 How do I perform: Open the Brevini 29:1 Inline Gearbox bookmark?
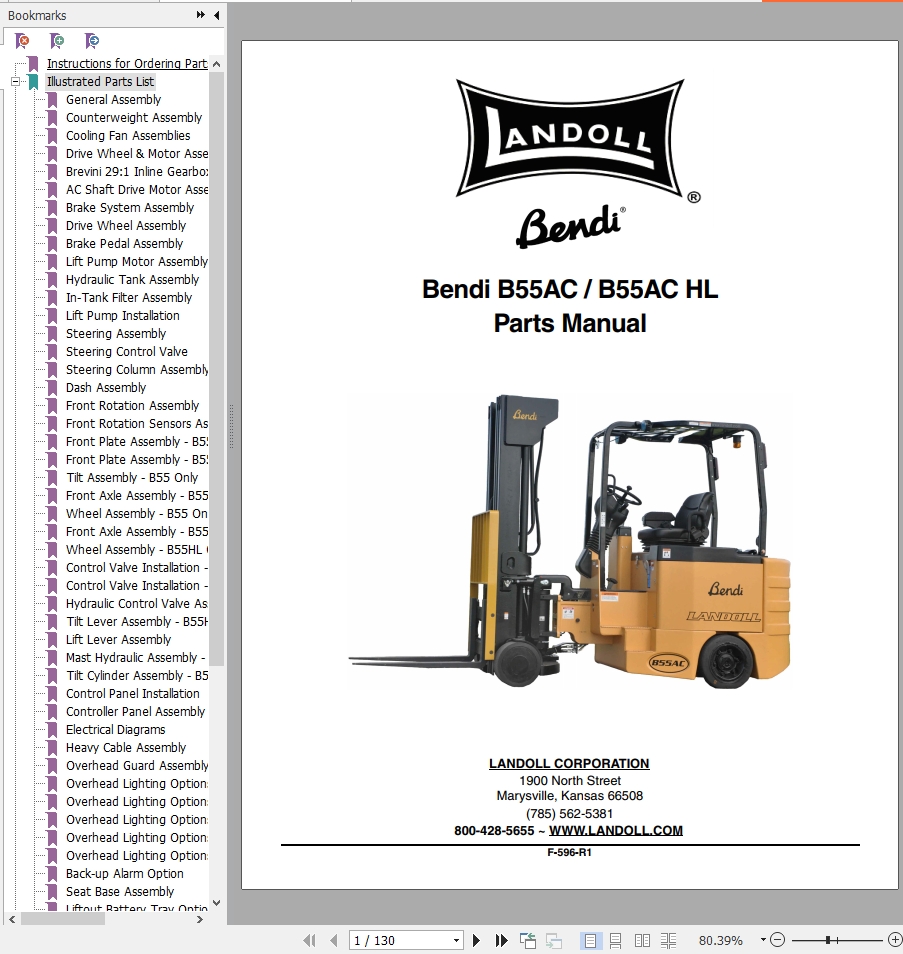pos(136,172)
